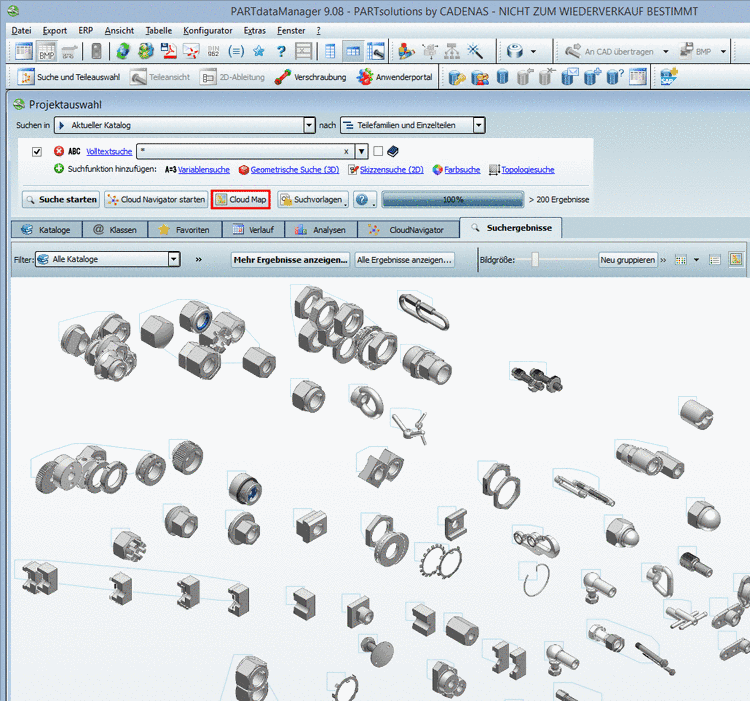The width and height of the screenshot is (750, 701).
Task: Switch to the CloudNavigator tab
Action: (408, 230)
